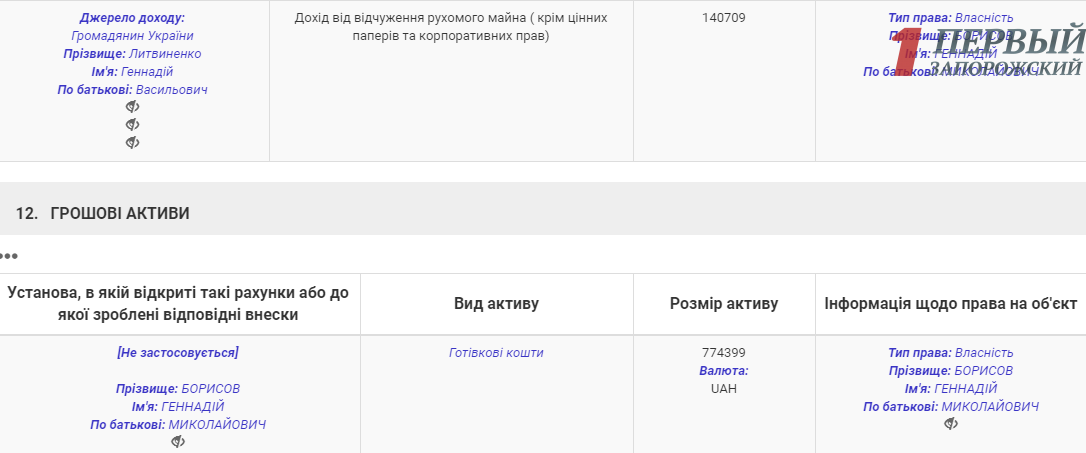Click Громадянин України income source text
This screenshot has width=1086, height=453.
pyautogui.click(x=133, y=36)
